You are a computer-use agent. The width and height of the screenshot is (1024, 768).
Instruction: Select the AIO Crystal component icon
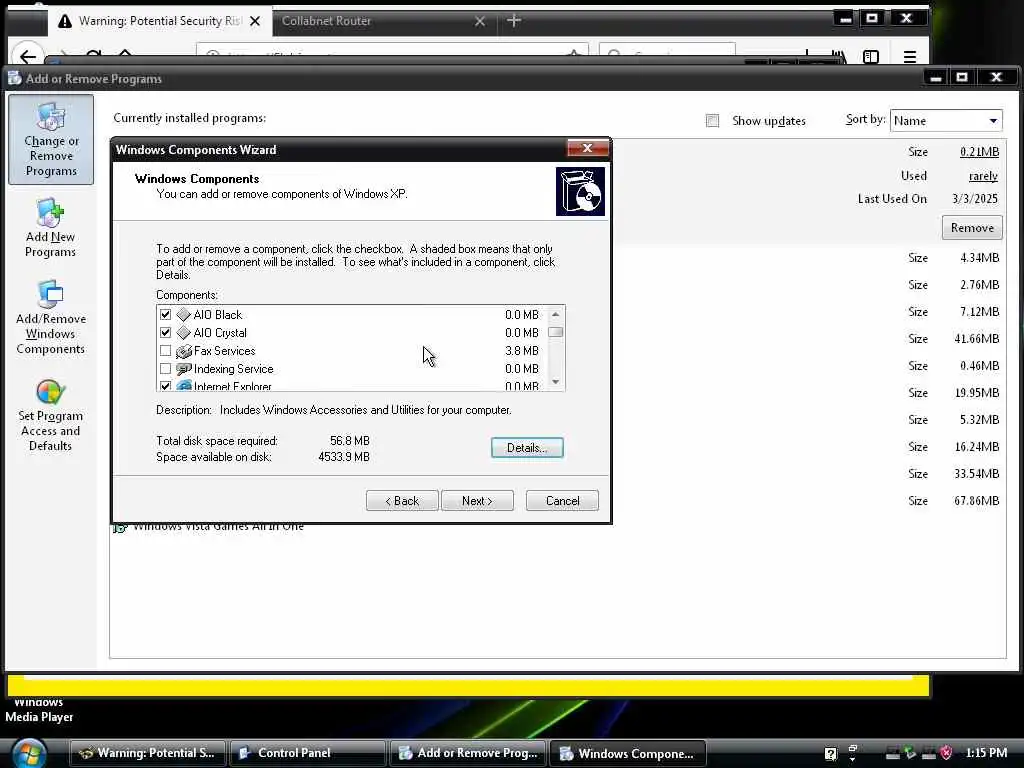click(x=184, y=333)
